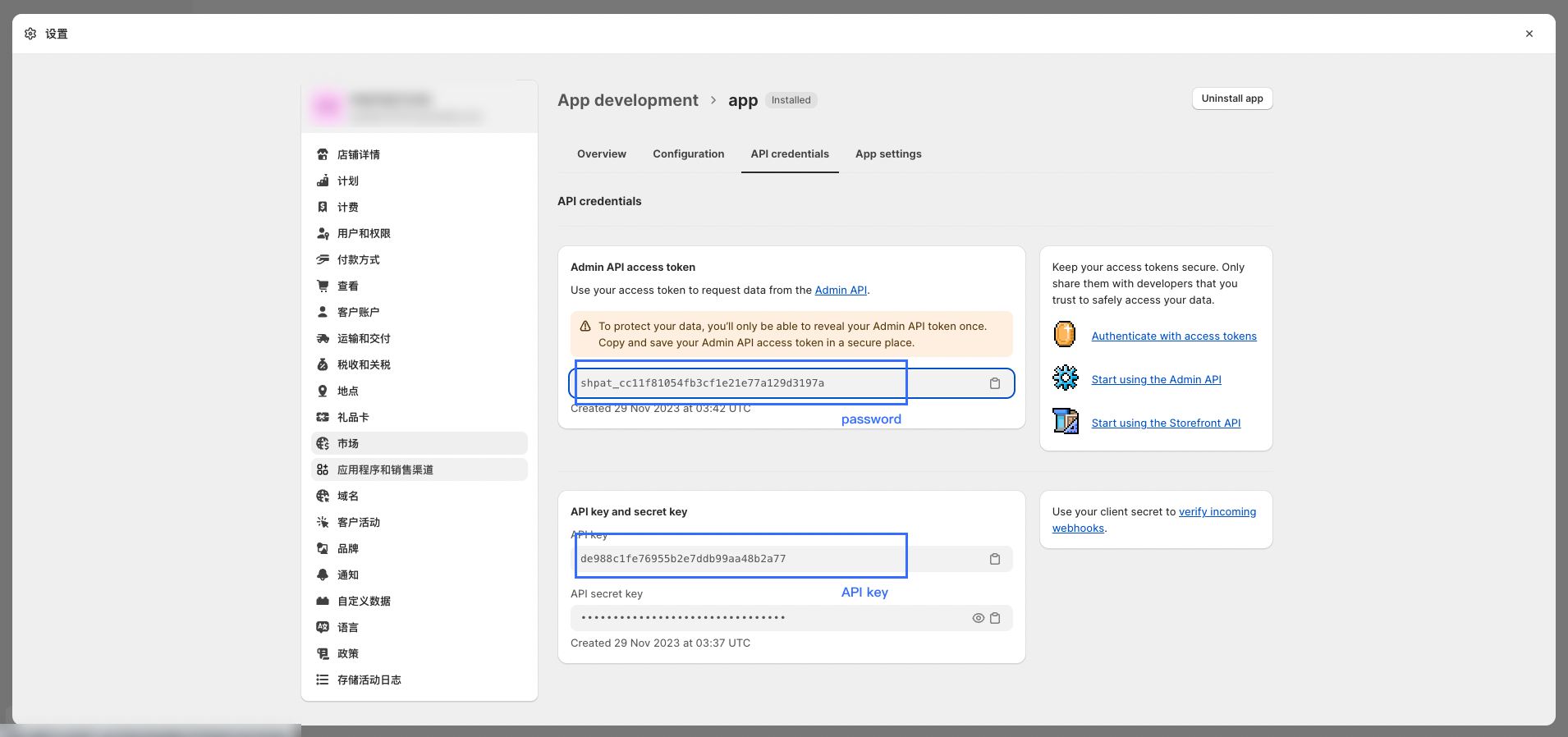Open the 店铺详情 settings section
The height and width of the screenshot is (737, 1568).
pos(358,154)
